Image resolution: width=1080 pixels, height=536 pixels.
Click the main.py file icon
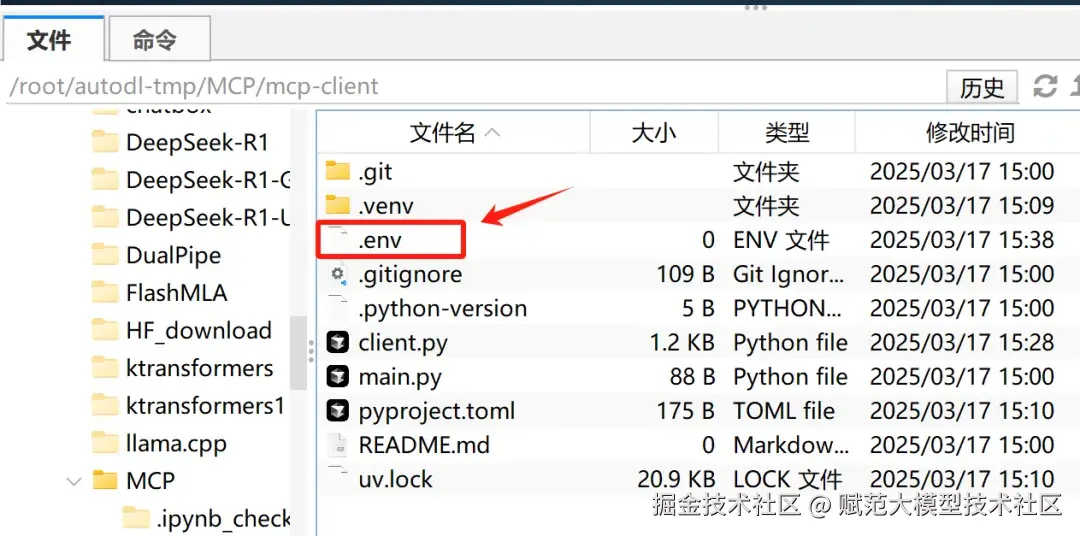(338, 377)
